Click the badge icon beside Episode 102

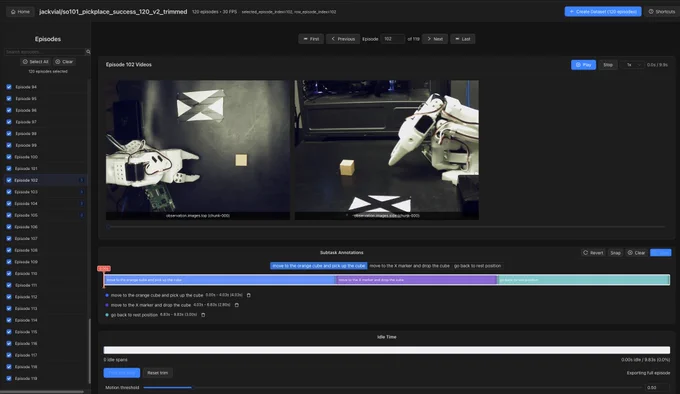pyautogui.click(x=82, y=180)
